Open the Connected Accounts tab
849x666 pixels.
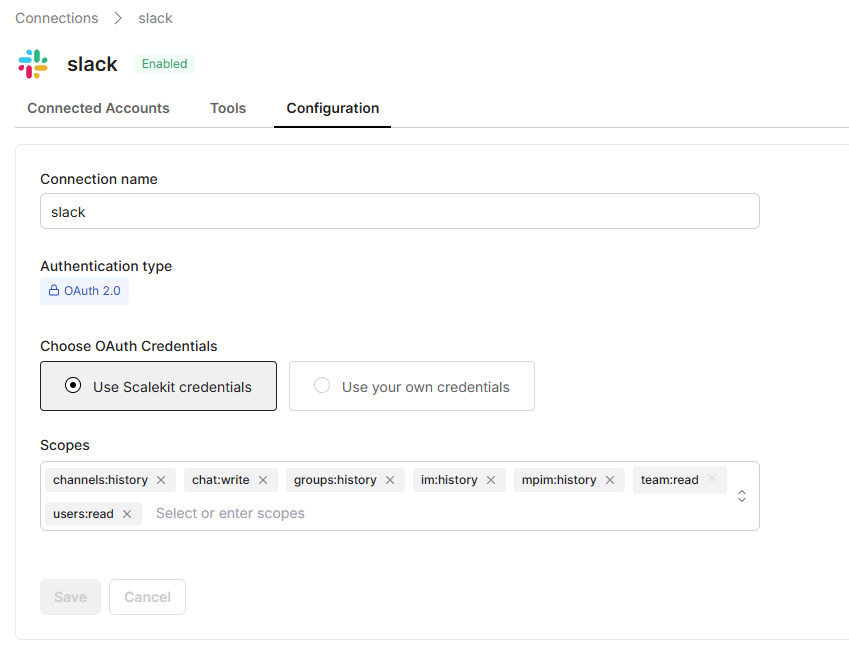tap(99, 108)
